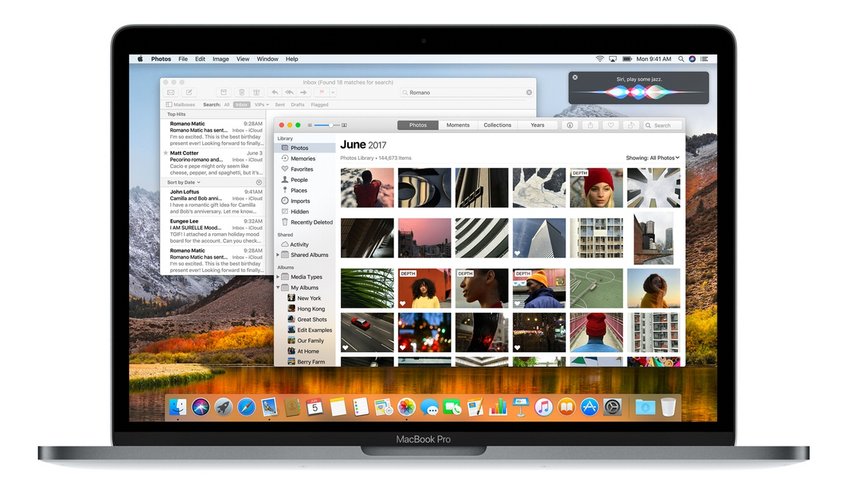The image size is (850, 478).
Task: Open Launchpad from the Dock
Action: pyautogui.click(x=223, y=407)
